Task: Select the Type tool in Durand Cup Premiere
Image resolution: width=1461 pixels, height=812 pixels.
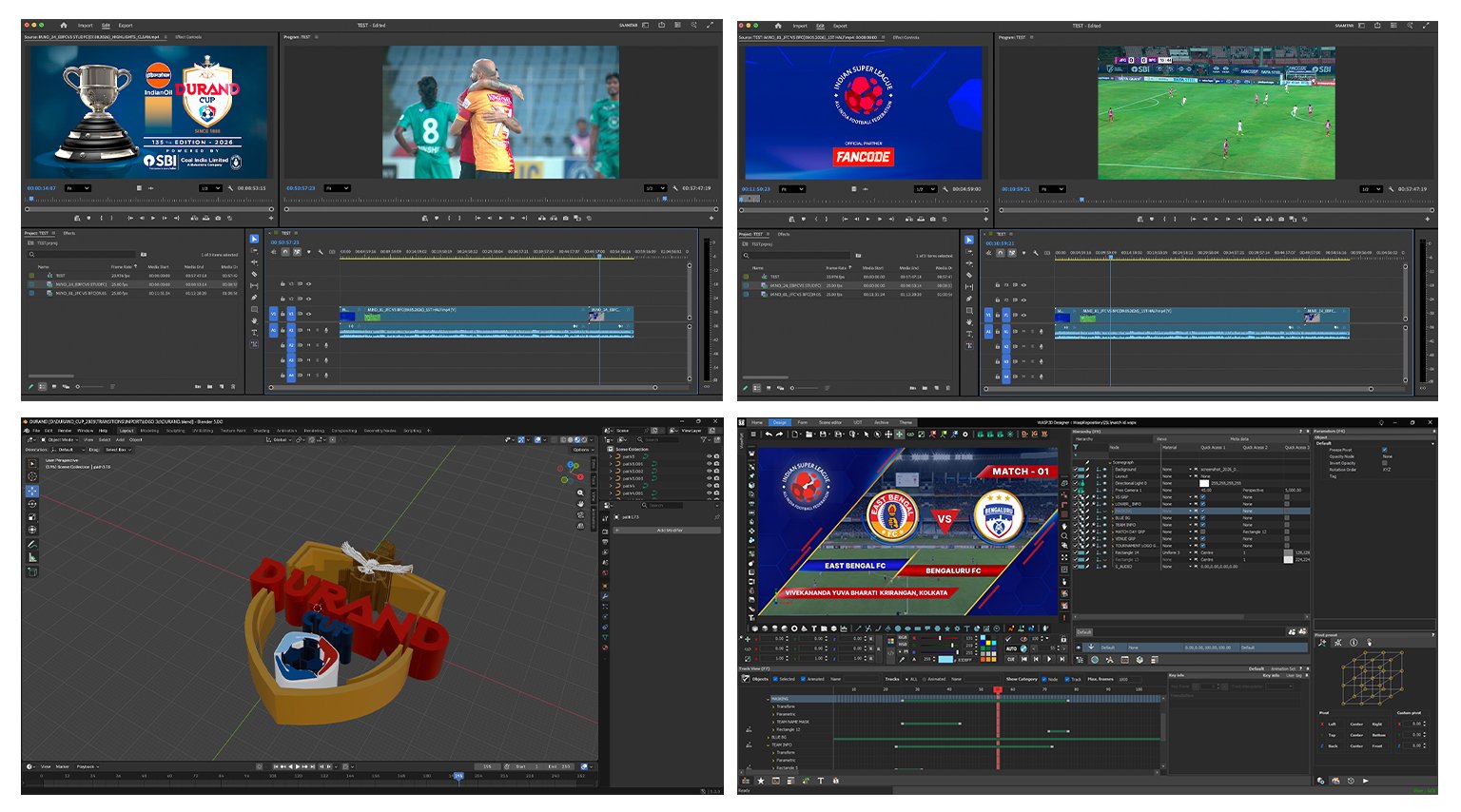Action: tap(254, 333)
